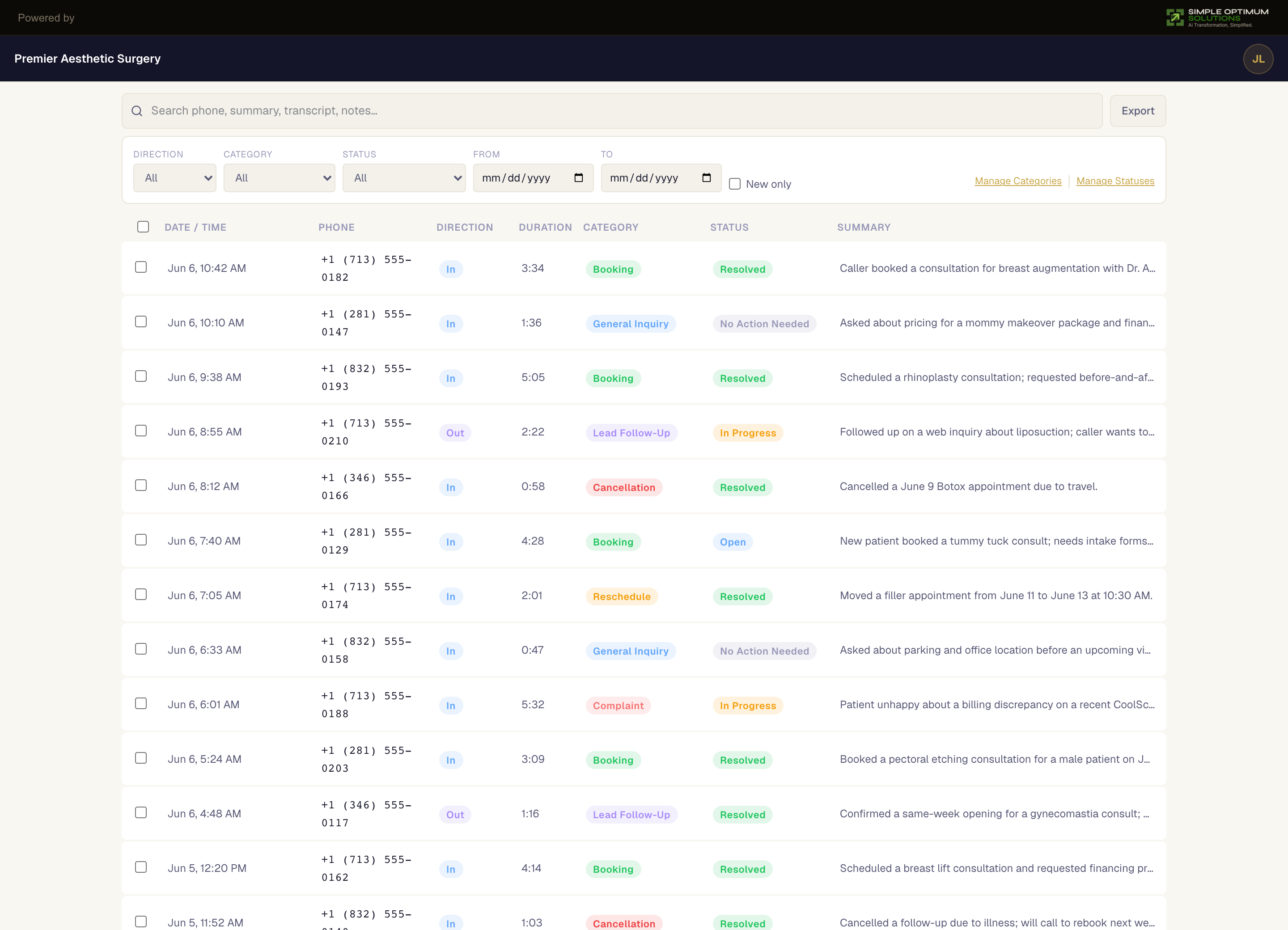Click the Complaint tag on the 6:01 AM call
This screenshot has height=930, width=1288.
(x=618, y=705)
